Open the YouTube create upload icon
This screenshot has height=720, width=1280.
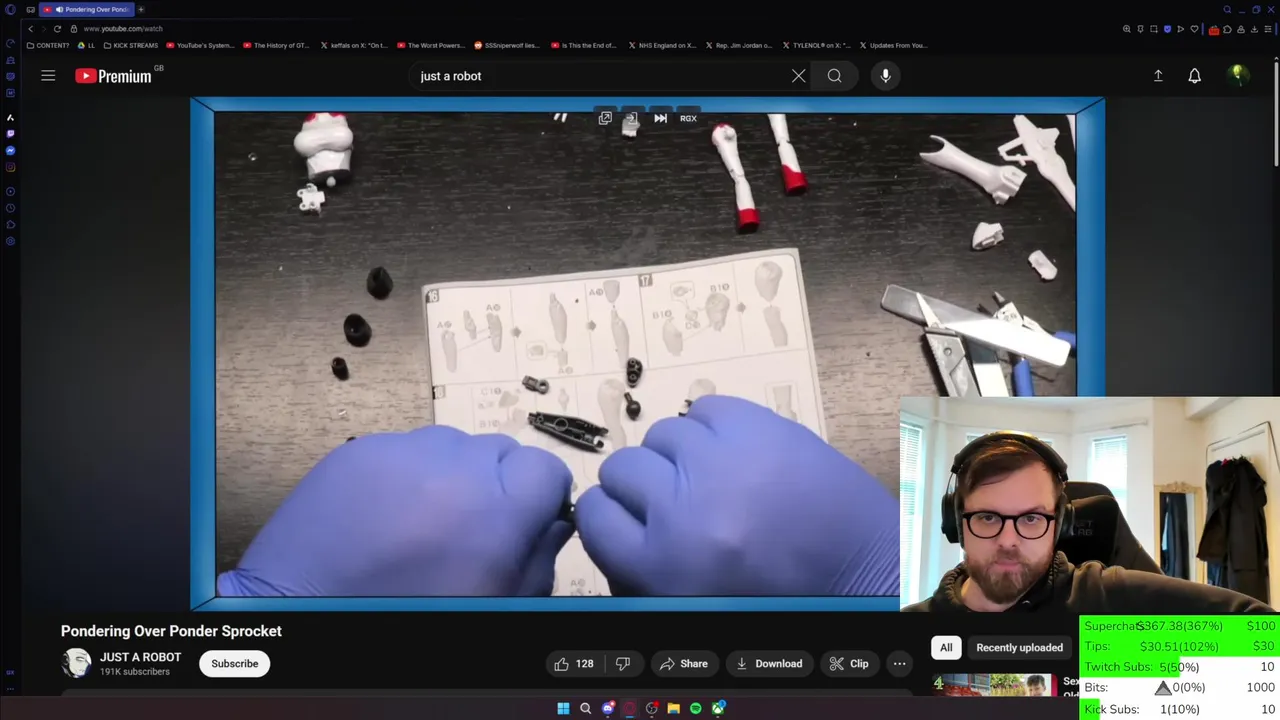click(x=1158, y=76)
